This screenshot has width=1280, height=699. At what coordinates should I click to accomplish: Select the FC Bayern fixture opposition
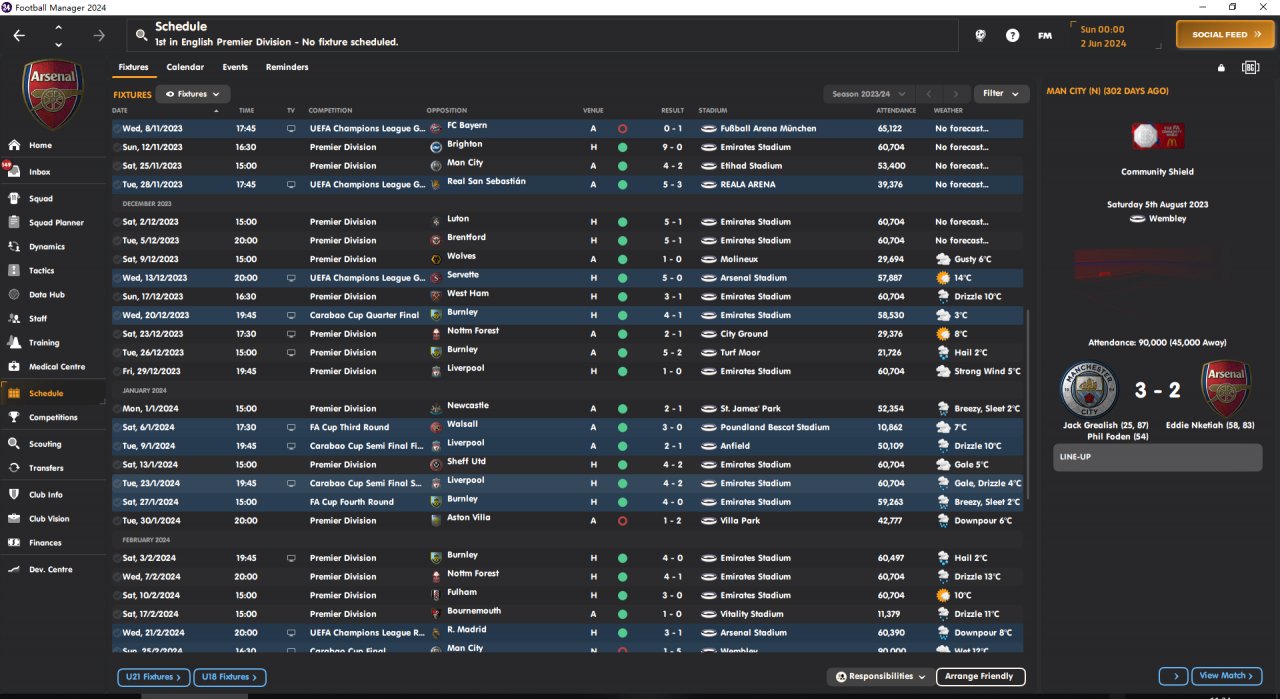(467, 126)
